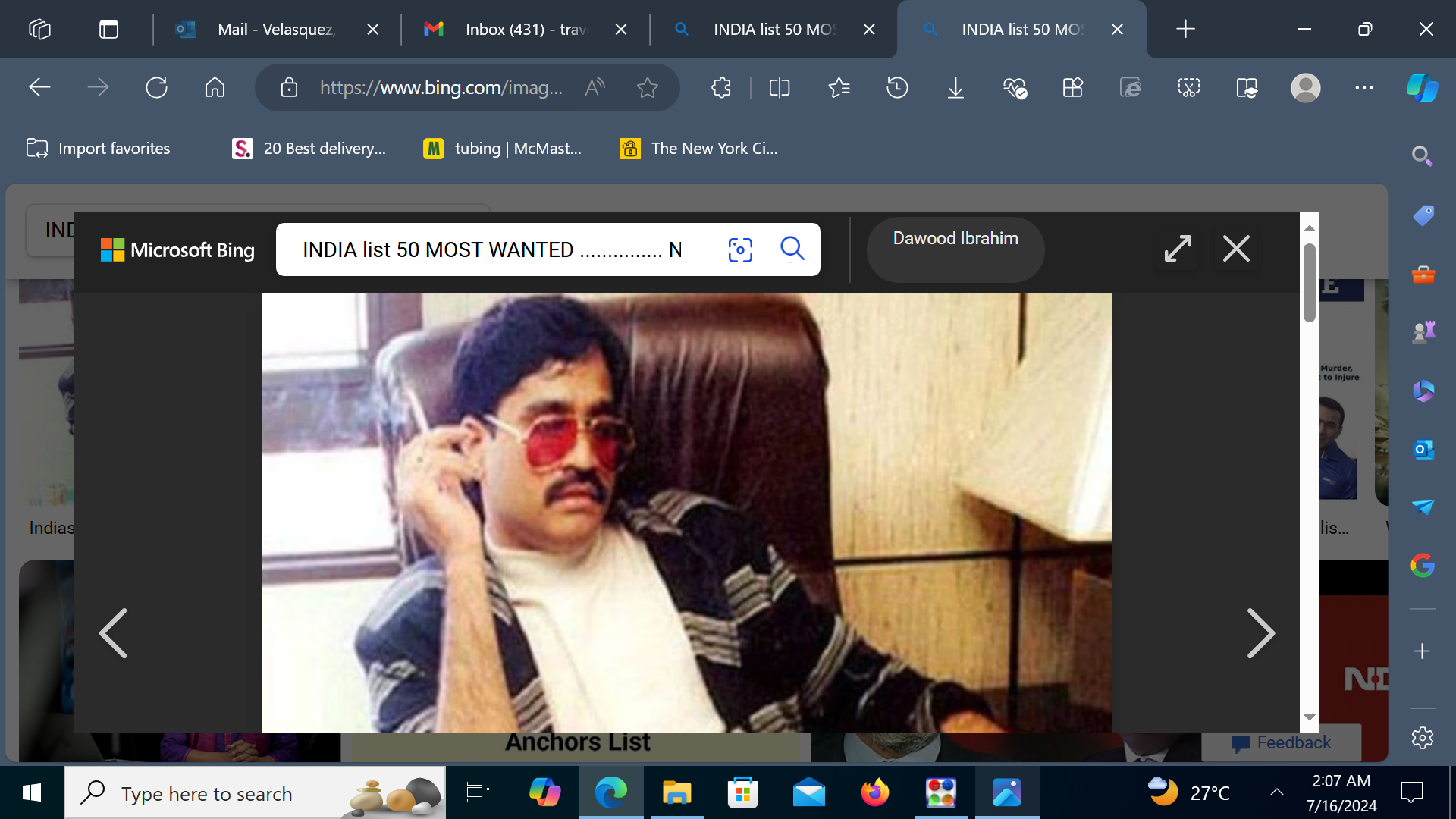Select the Dawood Ibrahim suggestion chip

pyautogui.click(x=955, y=249)
